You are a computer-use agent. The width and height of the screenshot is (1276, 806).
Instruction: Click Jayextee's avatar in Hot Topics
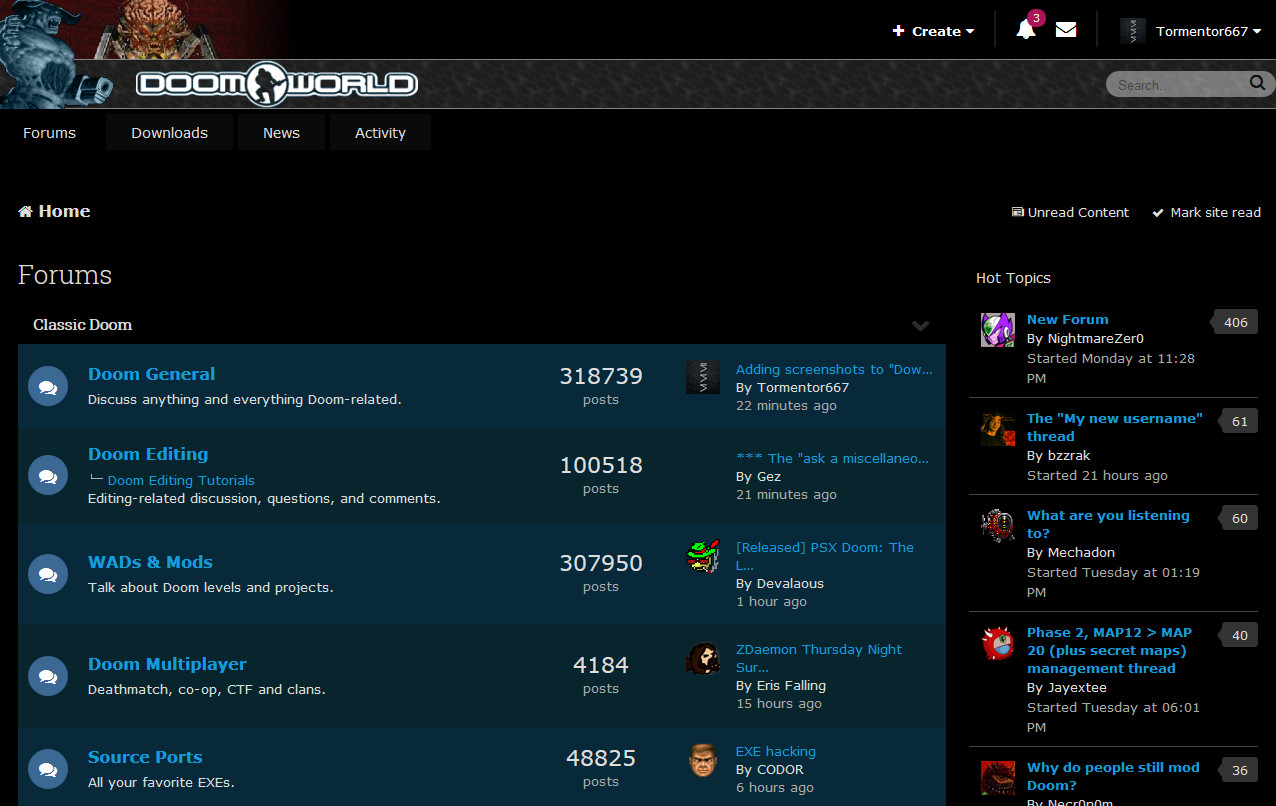[997, 642]
